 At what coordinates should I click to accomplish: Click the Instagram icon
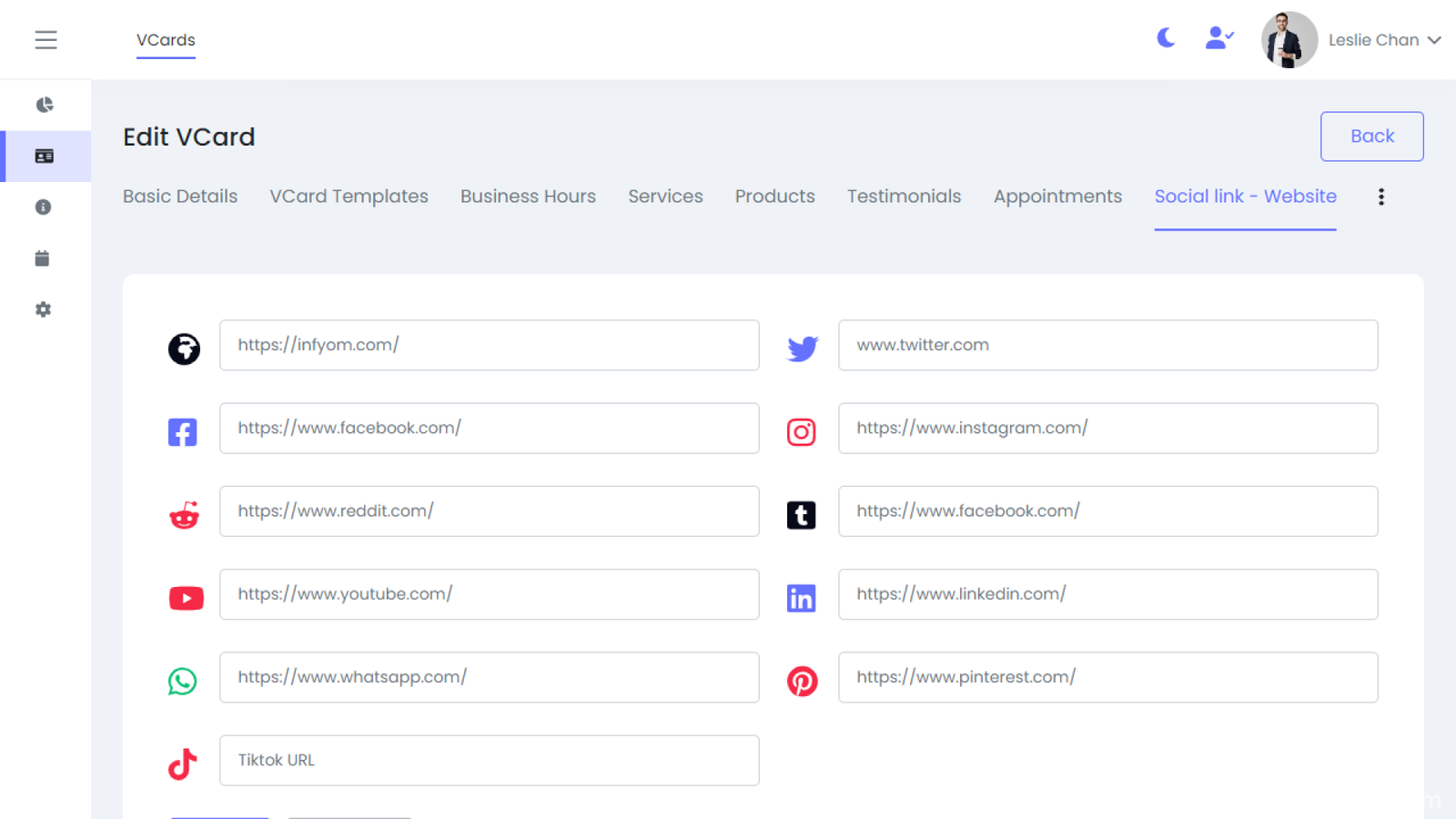point(802,432)
